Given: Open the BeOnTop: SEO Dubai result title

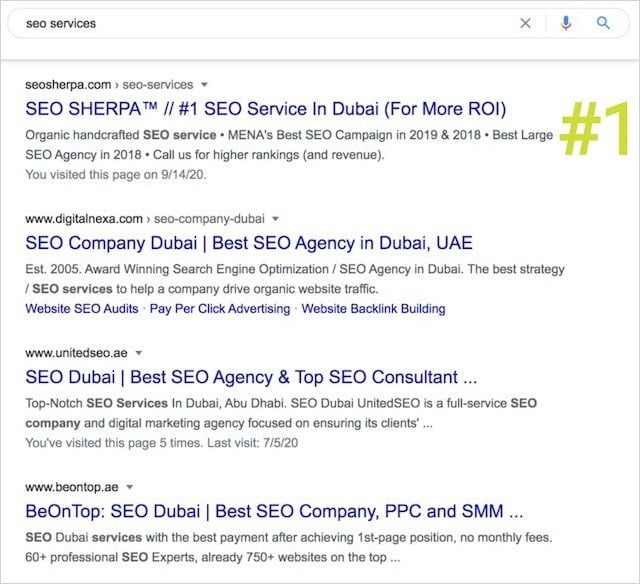Looking at the screenshot, I should (x=275, y=512).
